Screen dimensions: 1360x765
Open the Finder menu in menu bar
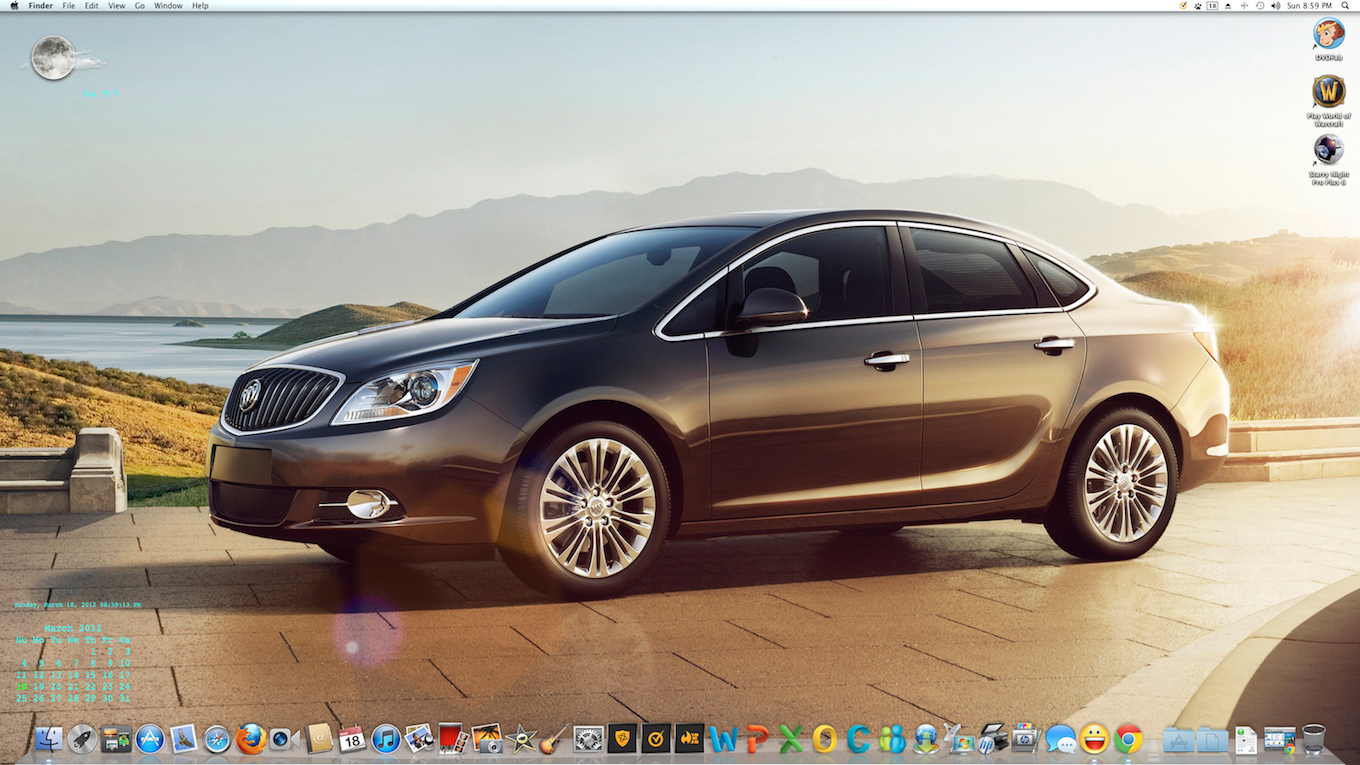pyautogui.click(x=41, y=6)
